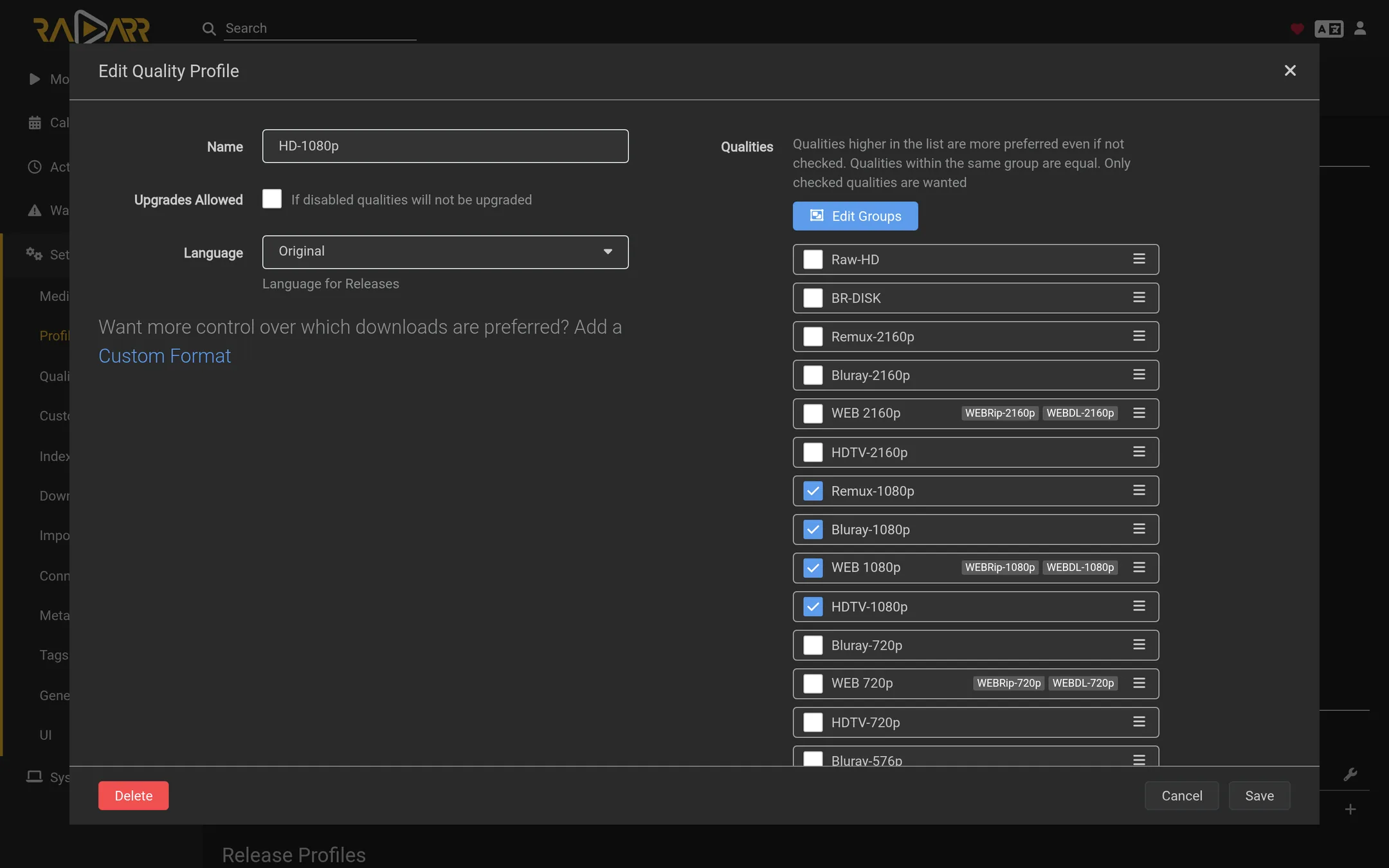This screenshot has height=868, width=1389.
Task: Check the WEB 720p quality group
Action: (813, 683)
